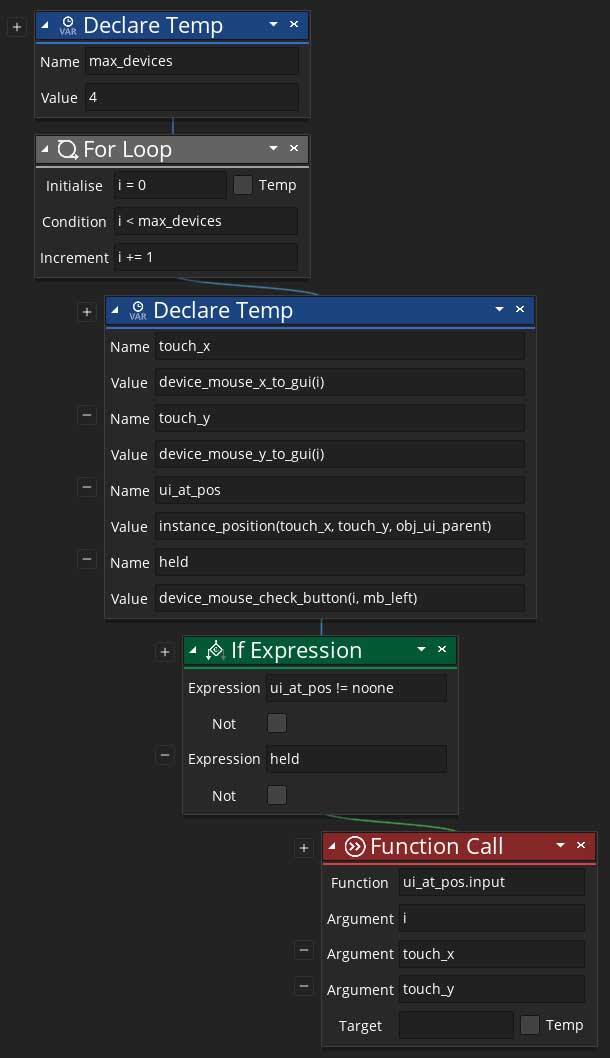The height and width of the screenshot is (1058, 610).
Task: Remove the touch_x argument row
Action: [304, 951]
